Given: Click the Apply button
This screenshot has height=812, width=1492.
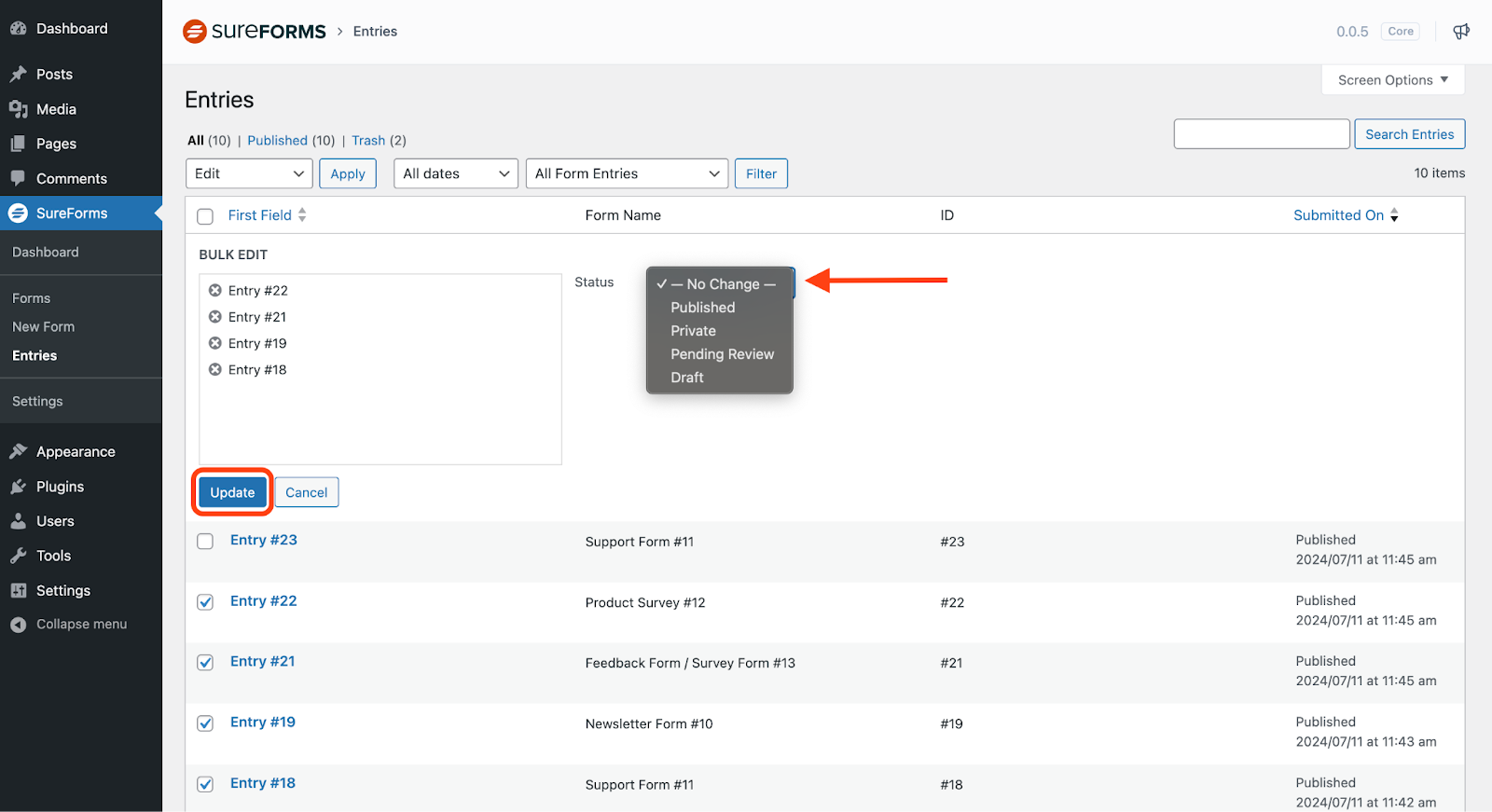Looking at the screenshot, I should [x=348, y=173].
